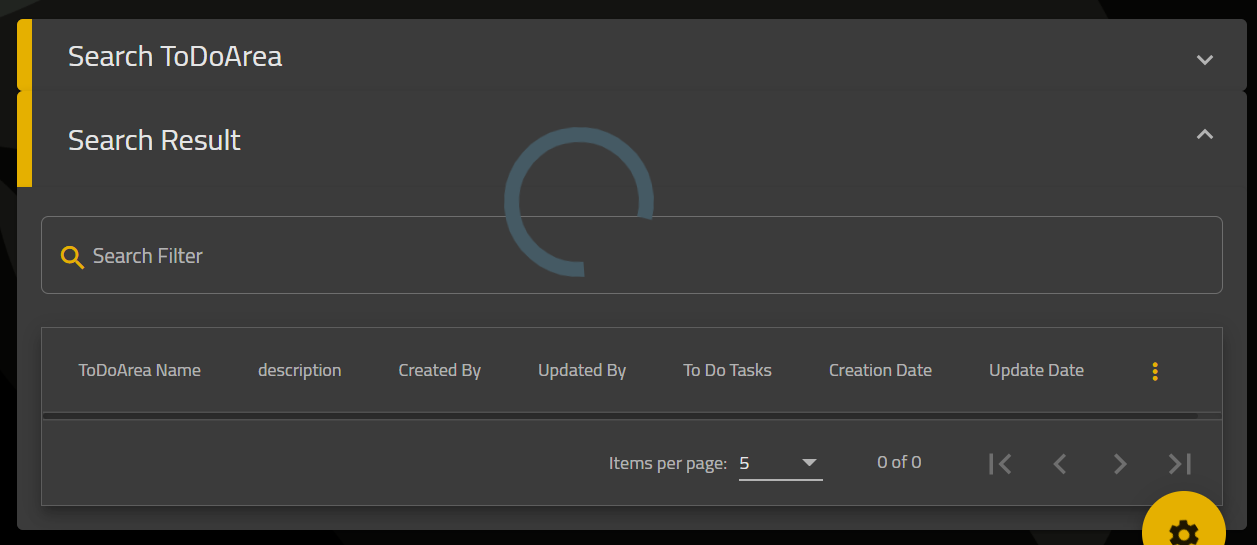Collapse the Search Result panel chevron
The width and height of the screenshot is (1257, 545).
(x=1205, y=134)
